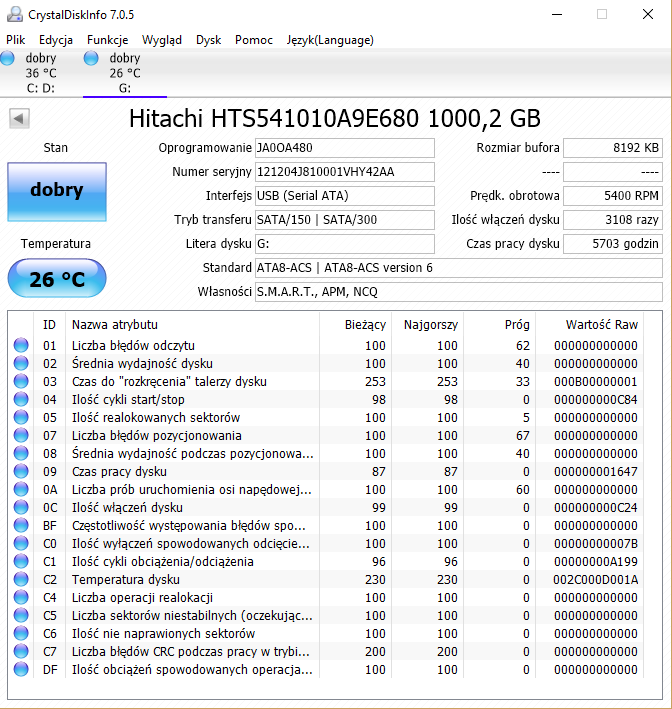Select the 26 °C disk G: tab
672x709 pixels.
click(x=125, y=72)
